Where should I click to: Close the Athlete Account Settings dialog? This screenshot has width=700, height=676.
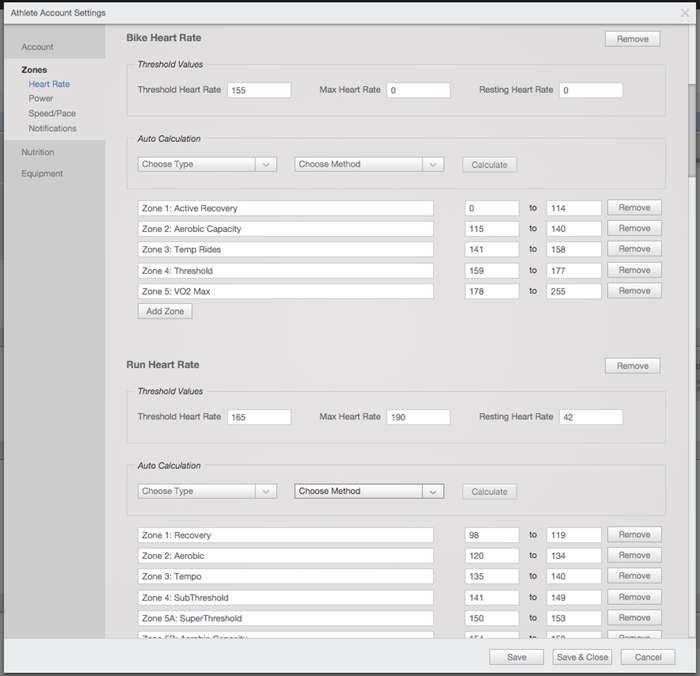[x=685, y=13]
